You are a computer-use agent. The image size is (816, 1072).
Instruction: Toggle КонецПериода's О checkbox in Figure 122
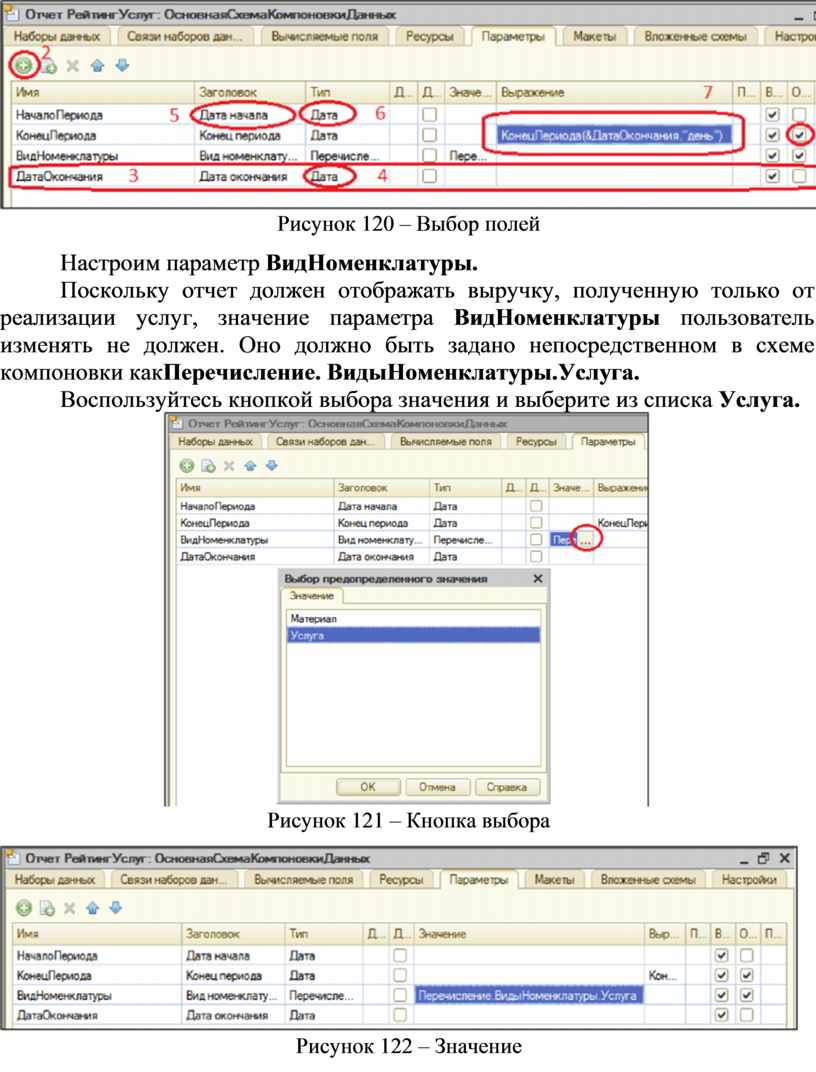pyautogui.click(x=747, y=975)
